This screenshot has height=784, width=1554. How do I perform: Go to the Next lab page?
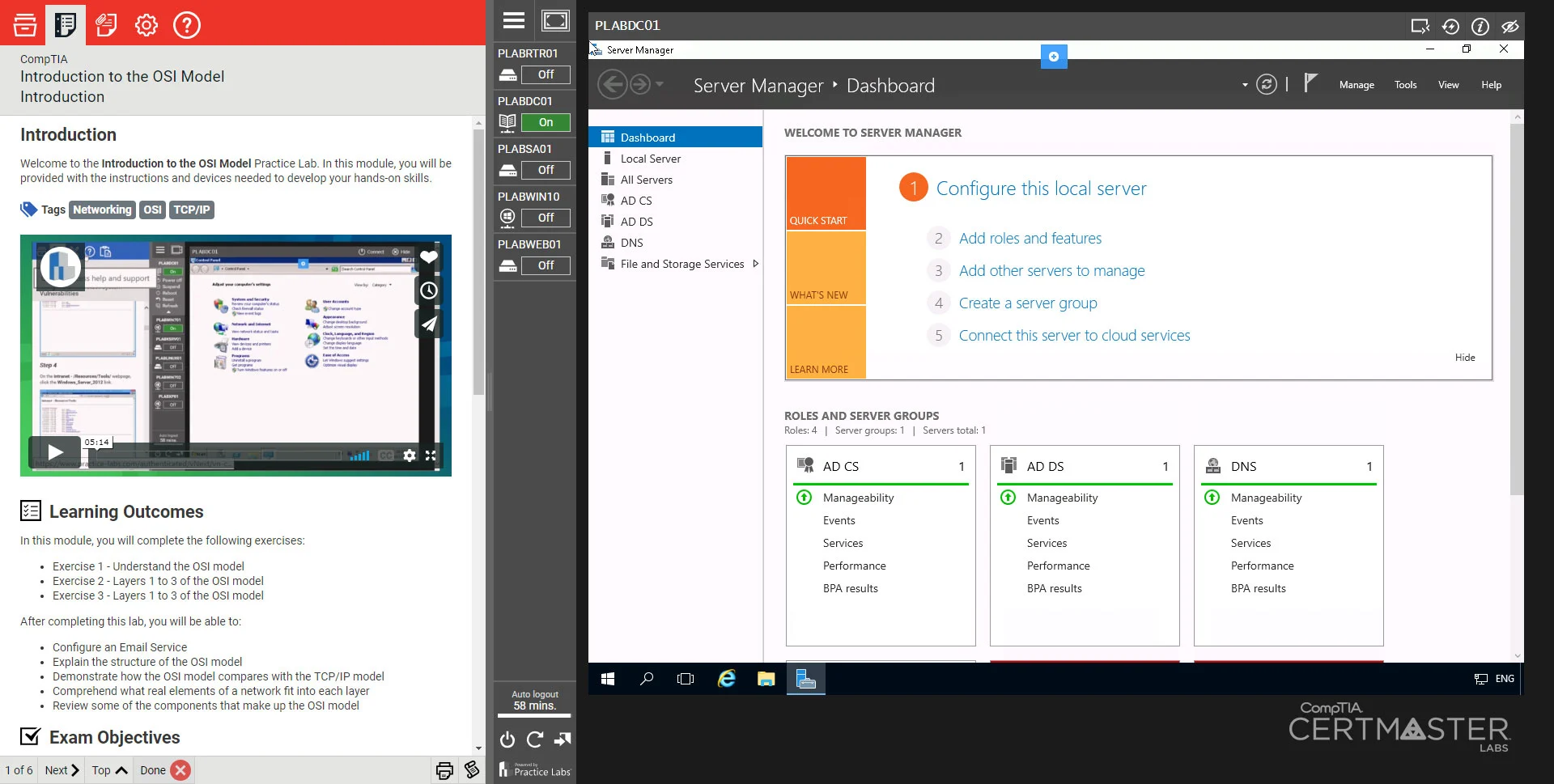pyautogui.click(x=62, y=770)
